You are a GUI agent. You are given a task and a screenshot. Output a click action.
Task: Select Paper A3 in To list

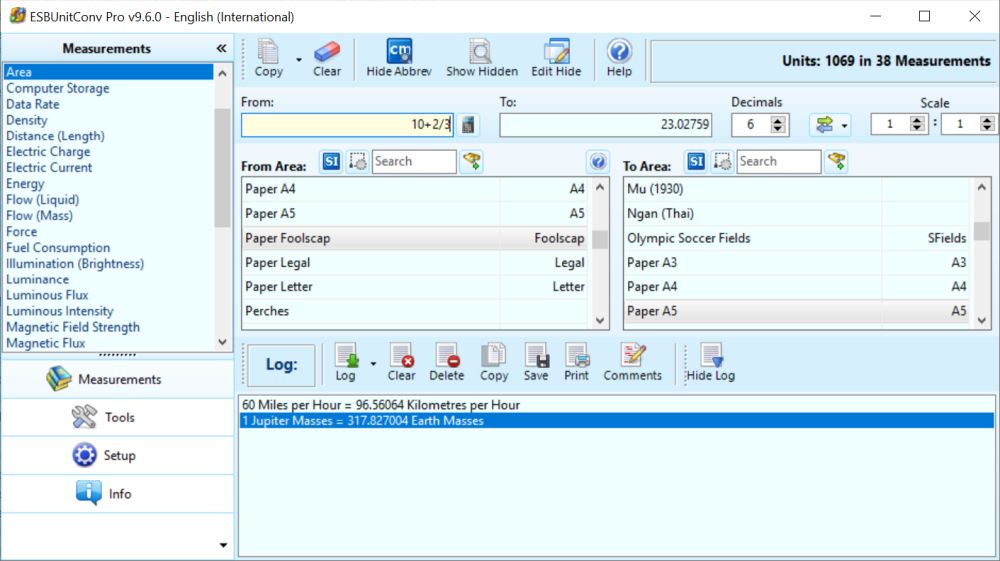(797, 263)
